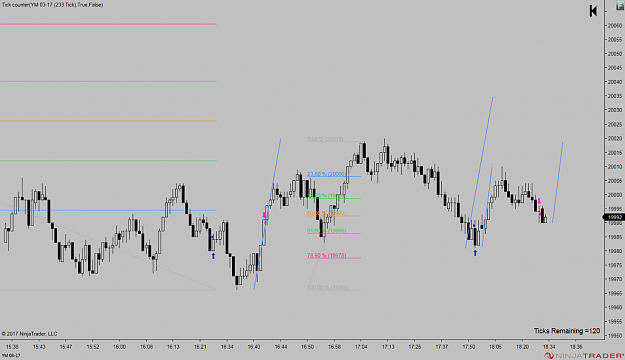The height and width of the screenshot is (360, 625).
Task: Switch to the YM 03-17 tab
Action: click(11, 356)
